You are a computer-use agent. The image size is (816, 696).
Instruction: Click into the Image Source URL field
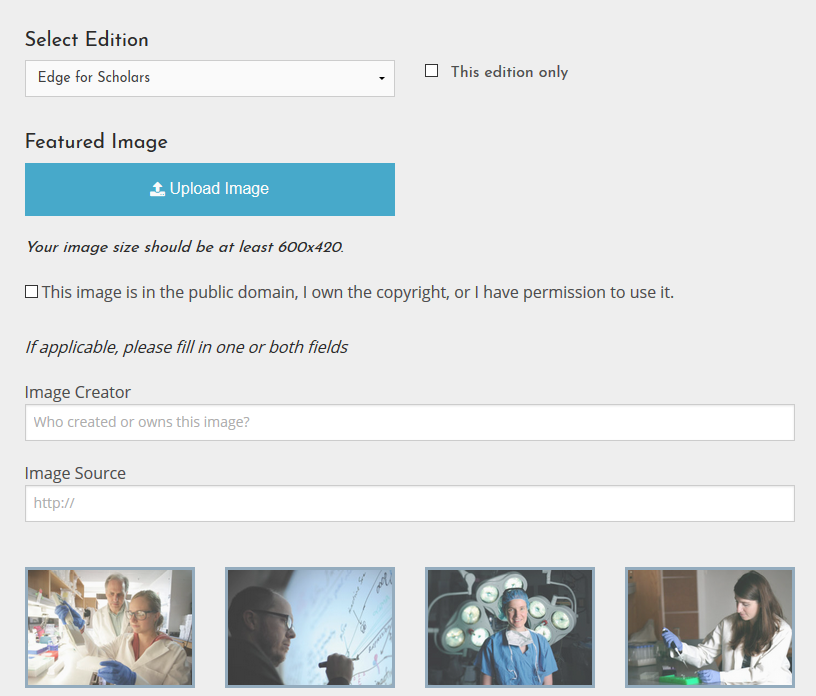tap(409, 503)
